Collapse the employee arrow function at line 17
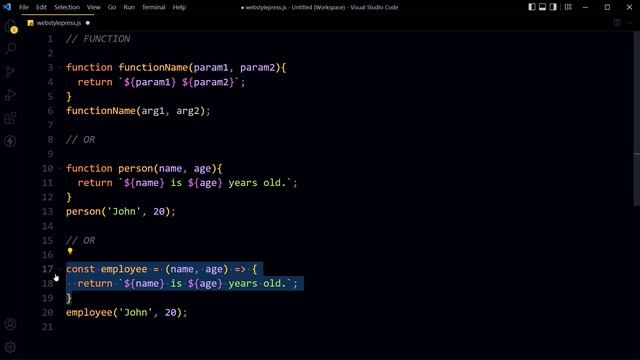The image size is (640, 360). 60,269
